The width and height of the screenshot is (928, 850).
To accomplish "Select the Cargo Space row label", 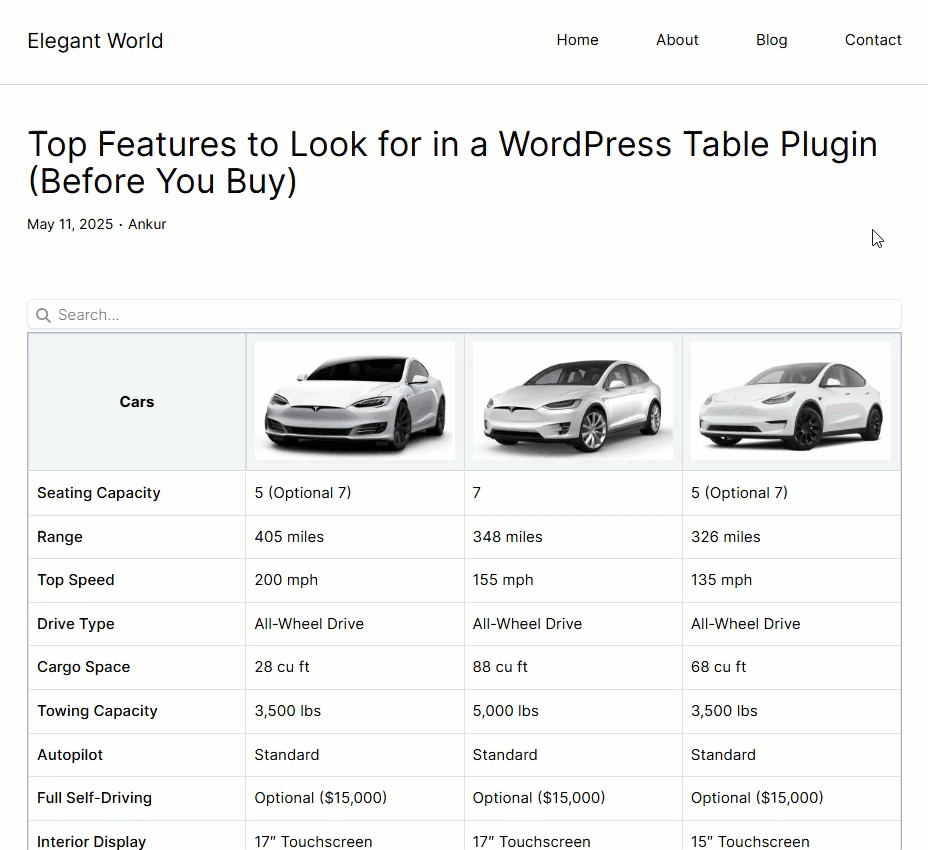I will [83, 667].
